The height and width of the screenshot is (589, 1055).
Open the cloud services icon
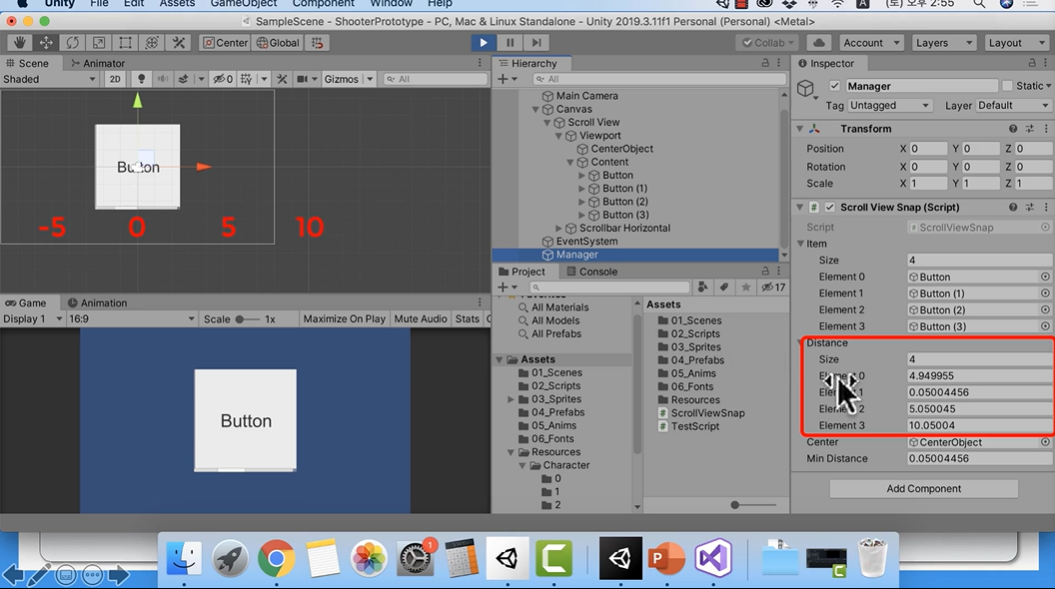pos(819,42)
